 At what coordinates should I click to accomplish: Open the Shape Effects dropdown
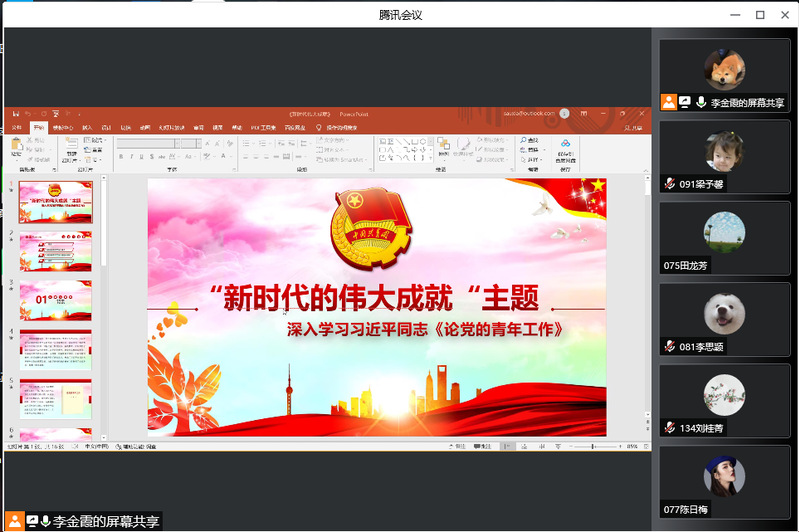click(491, 159)
